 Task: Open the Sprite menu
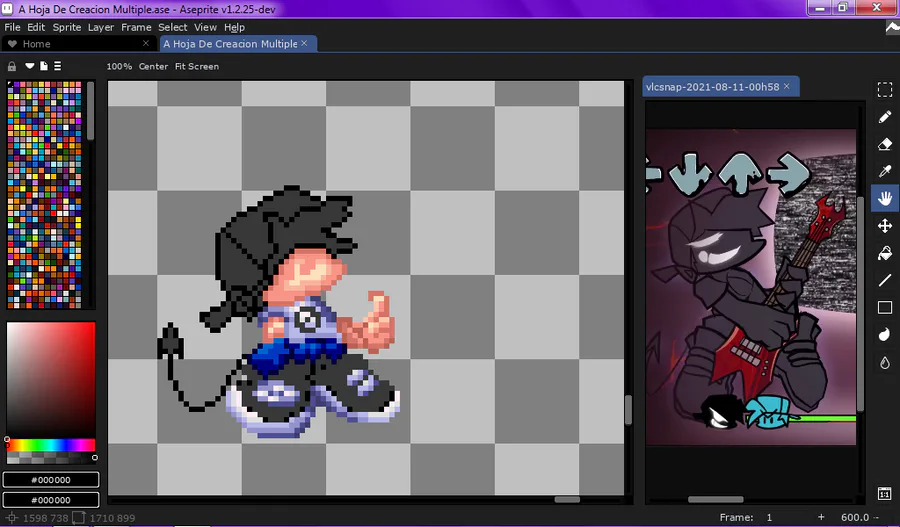click(x=67, y=27)
